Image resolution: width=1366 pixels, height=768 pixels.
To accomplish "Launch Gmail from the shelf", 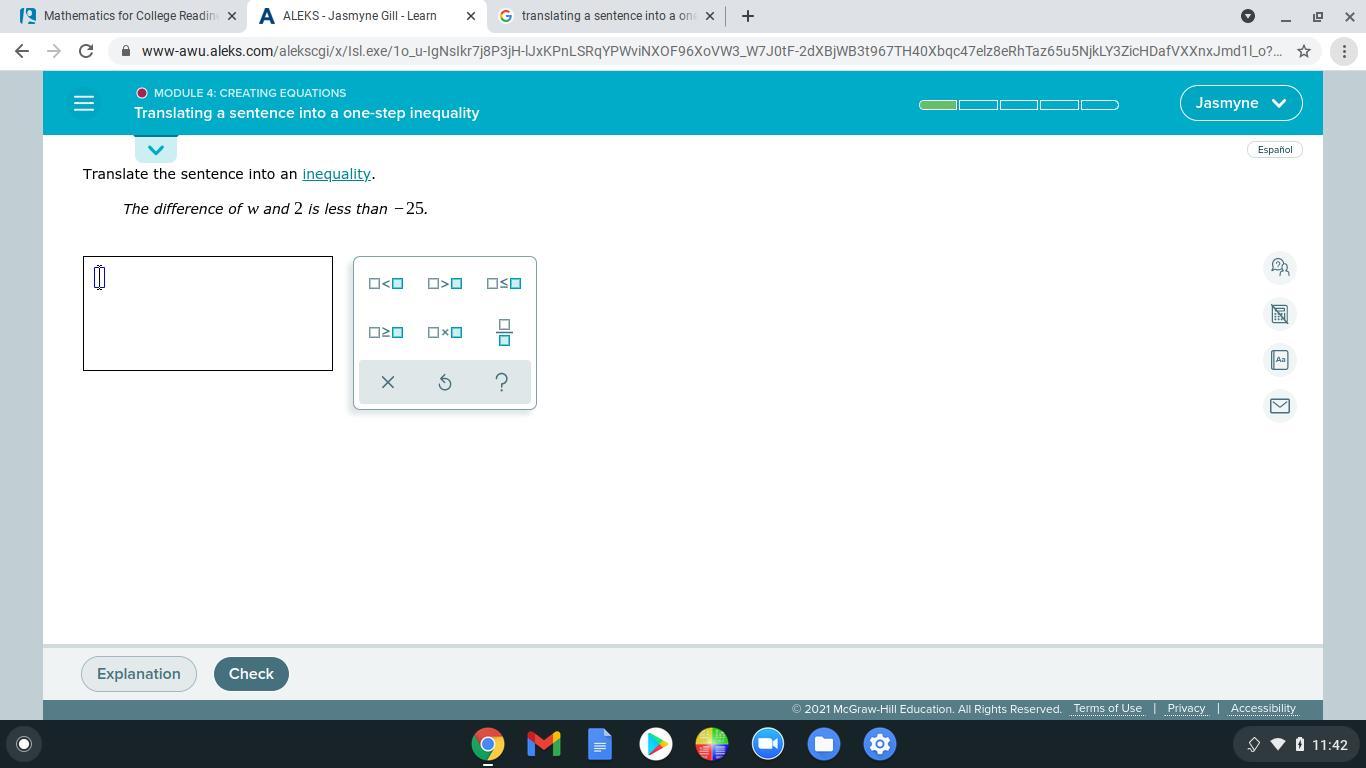I will (544, 744).
